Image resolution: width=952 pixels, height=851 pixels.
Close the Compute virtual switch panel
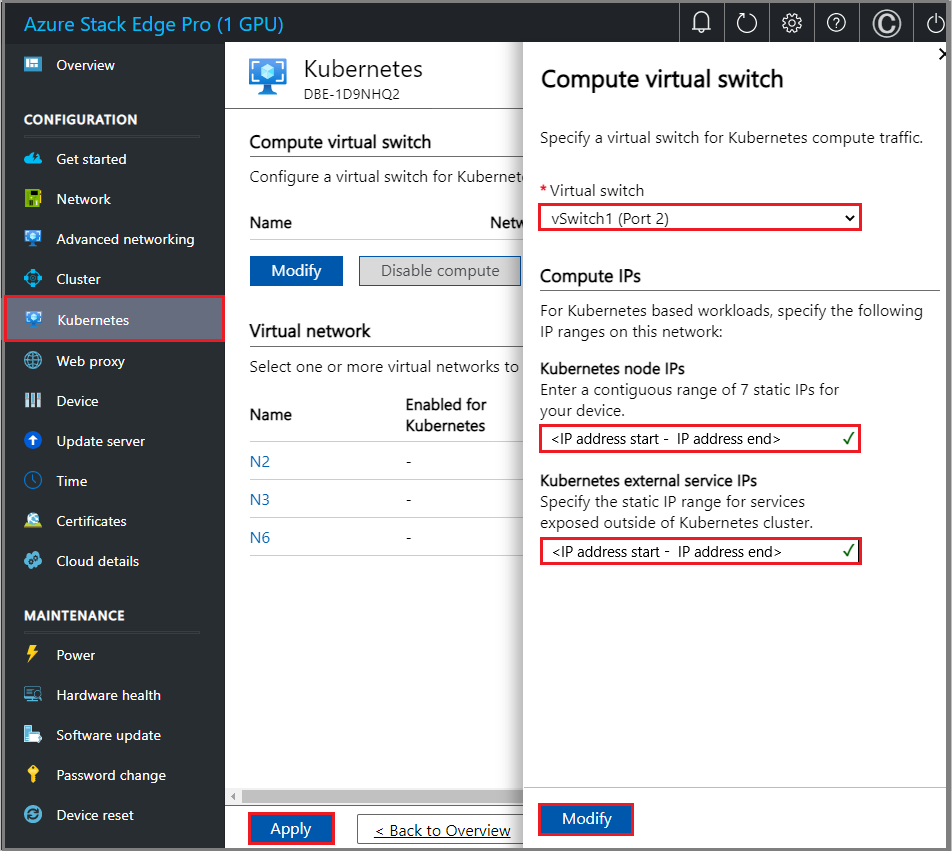click(942, 54)
